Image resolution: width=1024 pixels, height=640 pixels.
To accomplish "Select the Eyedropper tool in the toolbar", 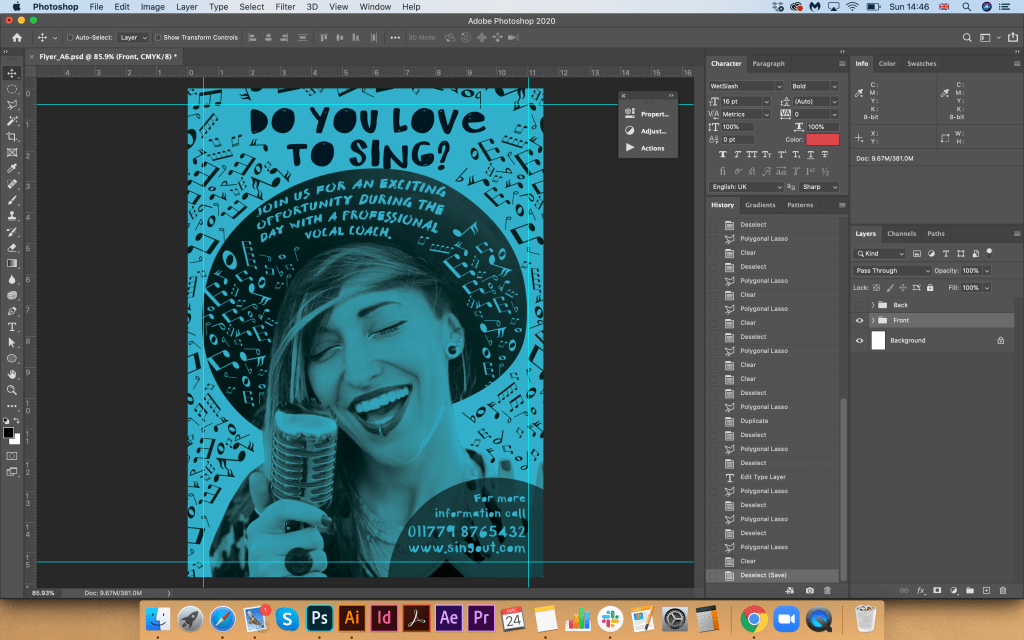I will (12, 168).
